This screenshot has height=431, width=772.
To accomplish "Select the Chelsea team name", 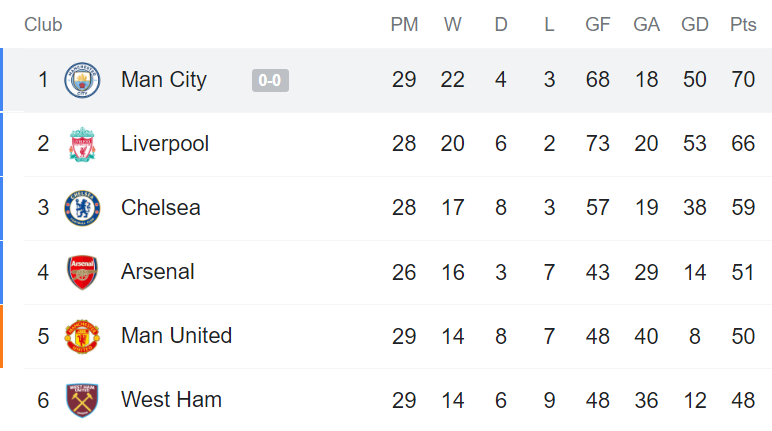I will [x=161, y=208].
